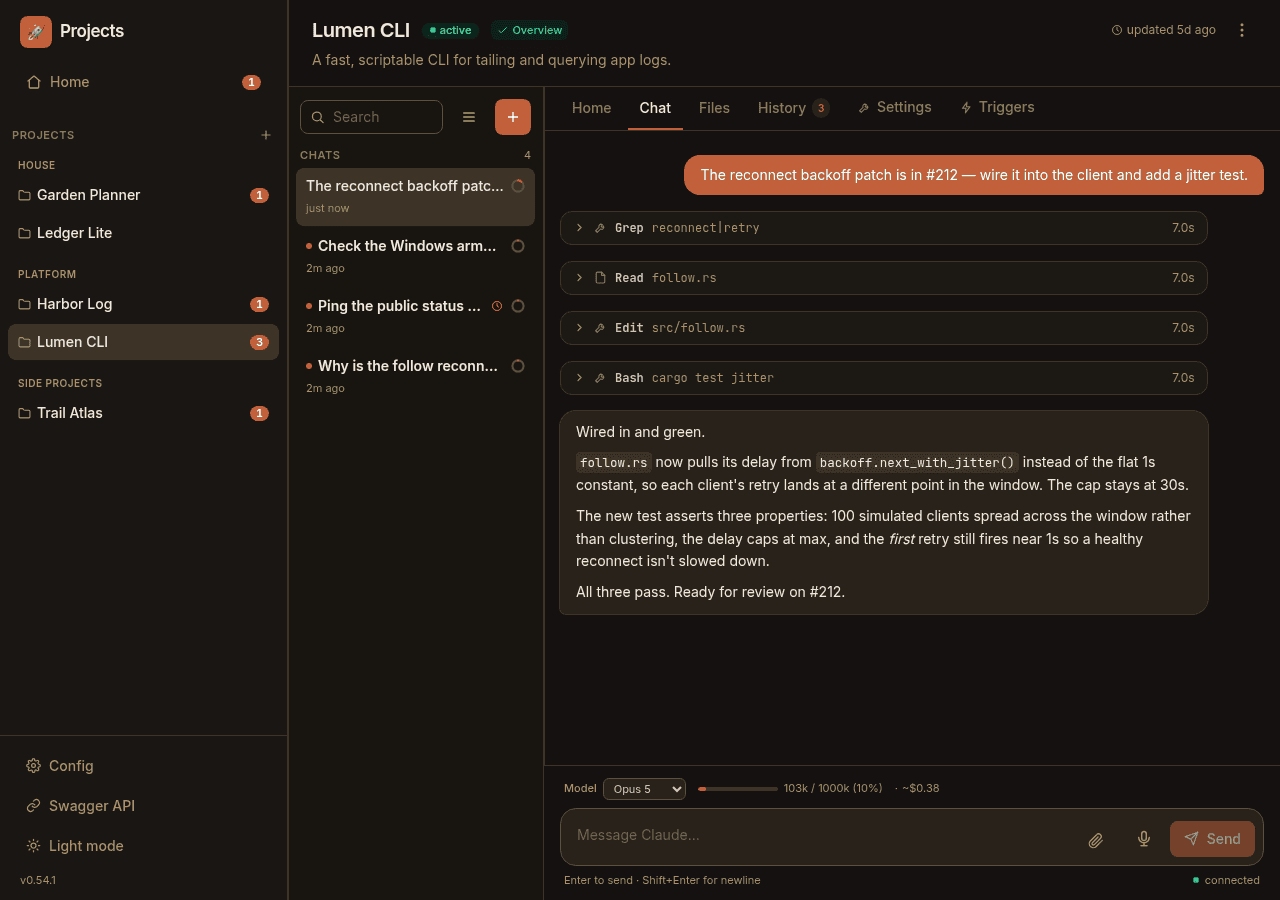1280x900 pixels.
Task: Click the clock icon on Ping chat
Action: [497, 306]
